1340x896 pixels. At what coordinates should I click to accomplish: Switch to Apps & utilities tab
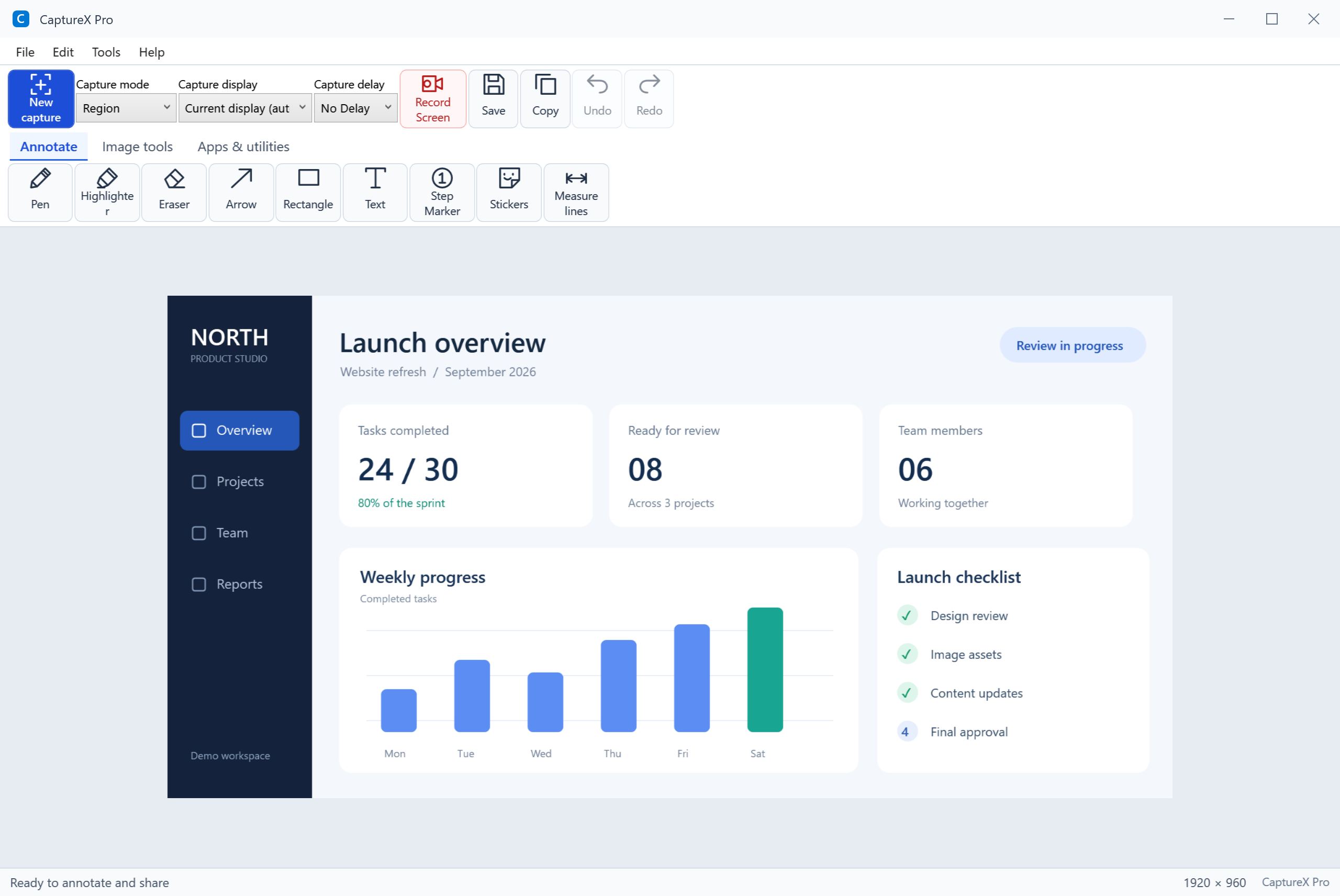point(243,147)
